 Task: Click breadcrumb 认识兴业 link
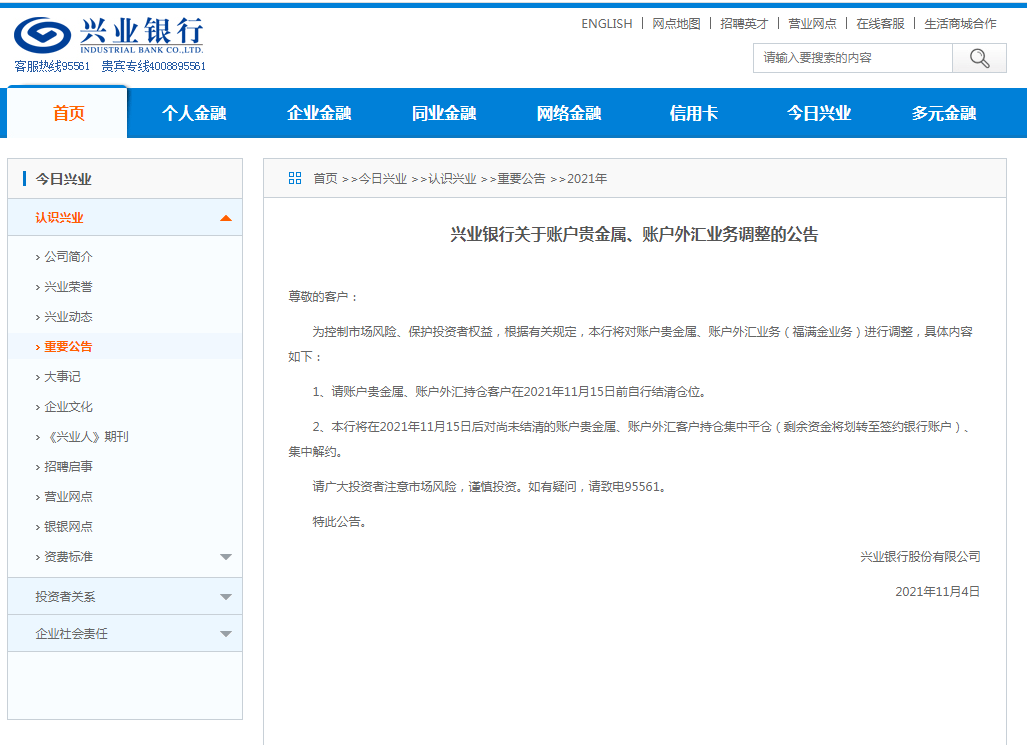click(x=452, y=178)
